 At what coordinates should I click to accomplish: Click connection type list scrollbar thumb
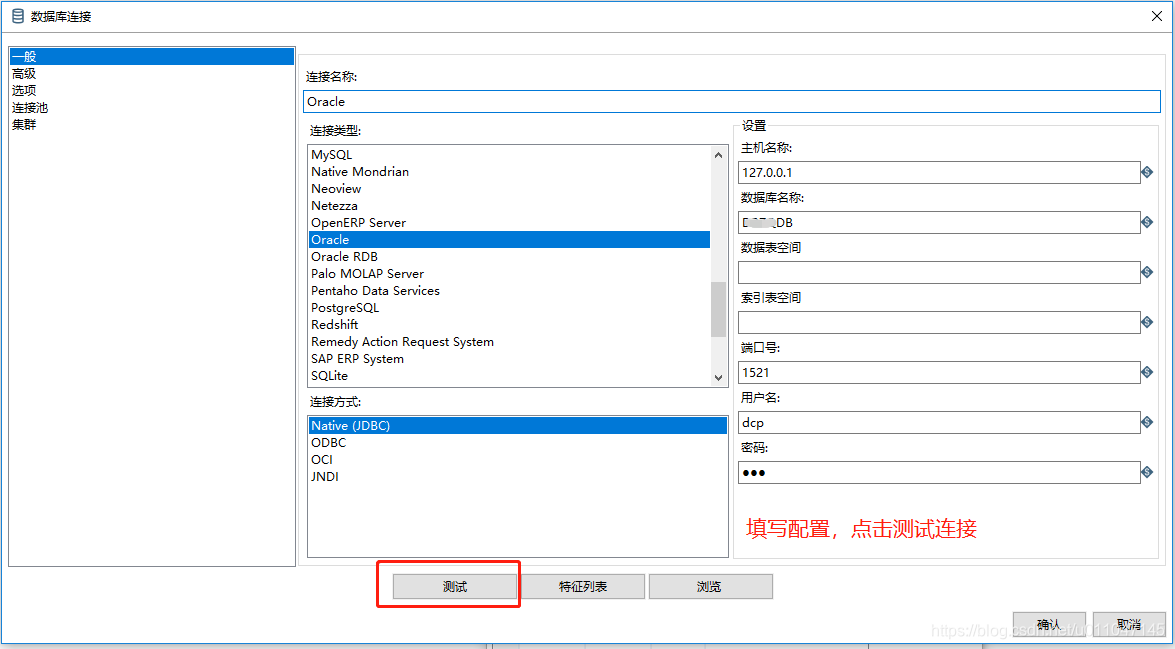tap(719, 309)
